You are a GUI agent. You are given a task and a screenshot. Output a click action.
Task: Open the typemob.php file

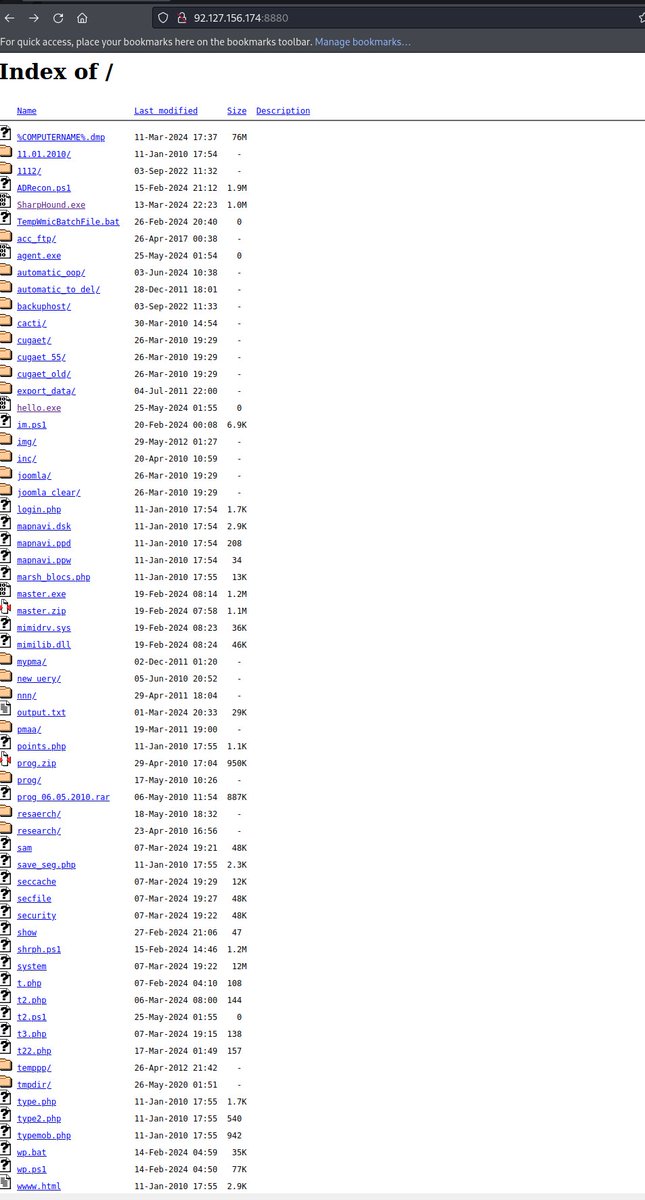click(x=44, y=1136)
